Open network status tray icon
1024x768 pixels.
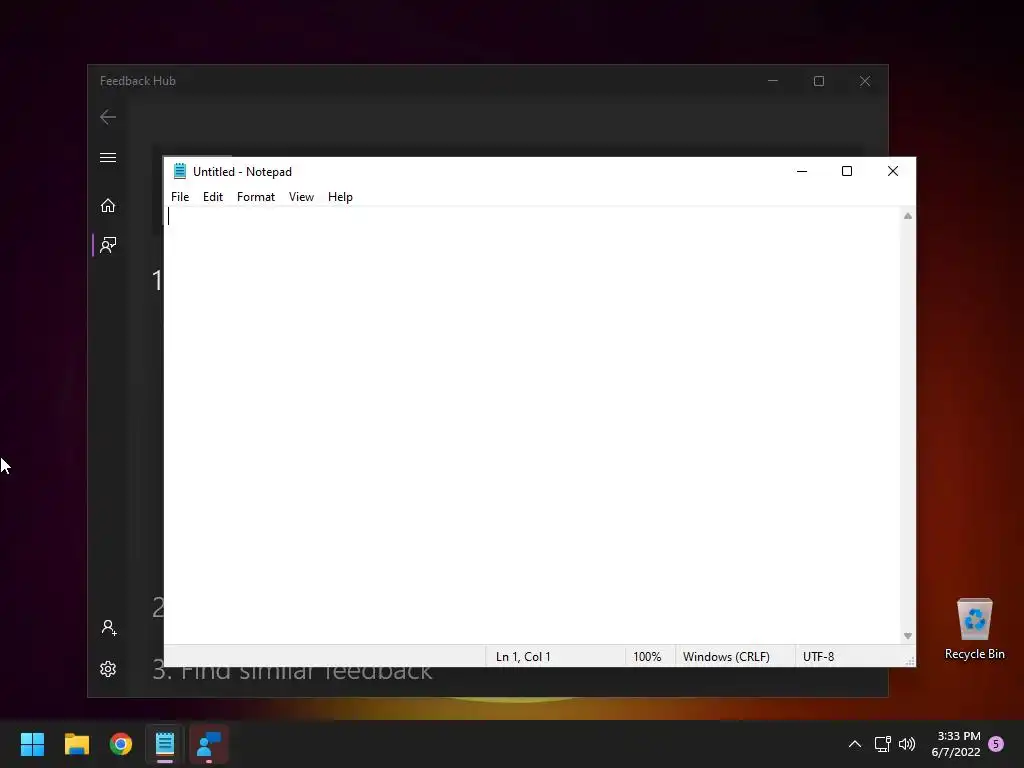882,744
